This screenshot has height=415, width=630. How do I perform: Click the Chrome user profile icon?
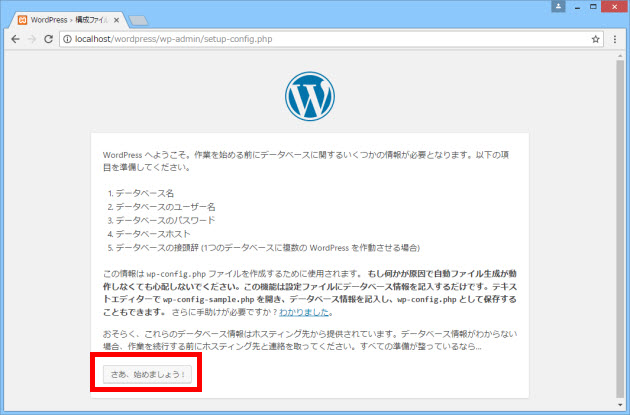coord(558,6)
